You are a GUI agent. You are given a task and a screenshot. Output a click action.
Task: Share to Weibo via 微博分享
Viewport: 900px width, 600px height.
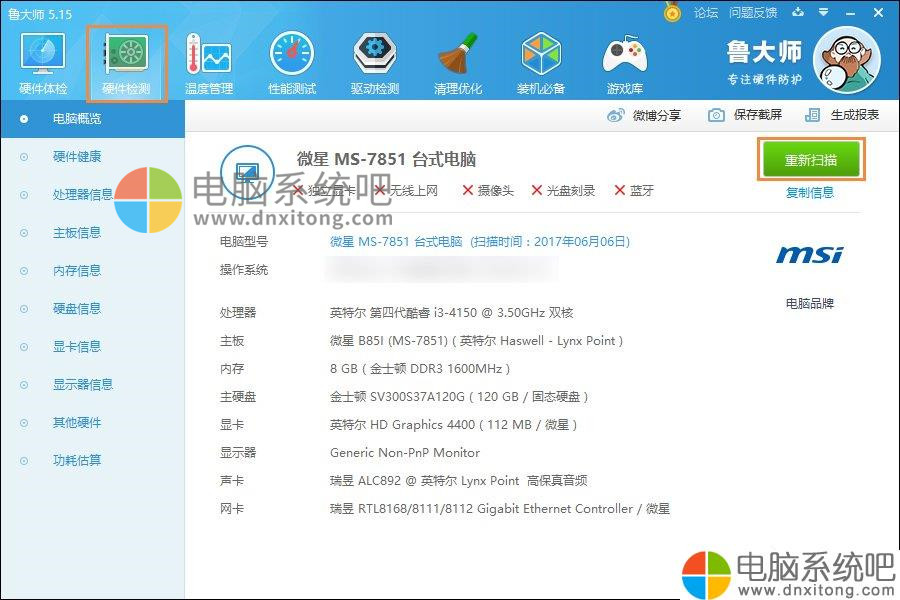pyautogui.click(x=643, y=115)
